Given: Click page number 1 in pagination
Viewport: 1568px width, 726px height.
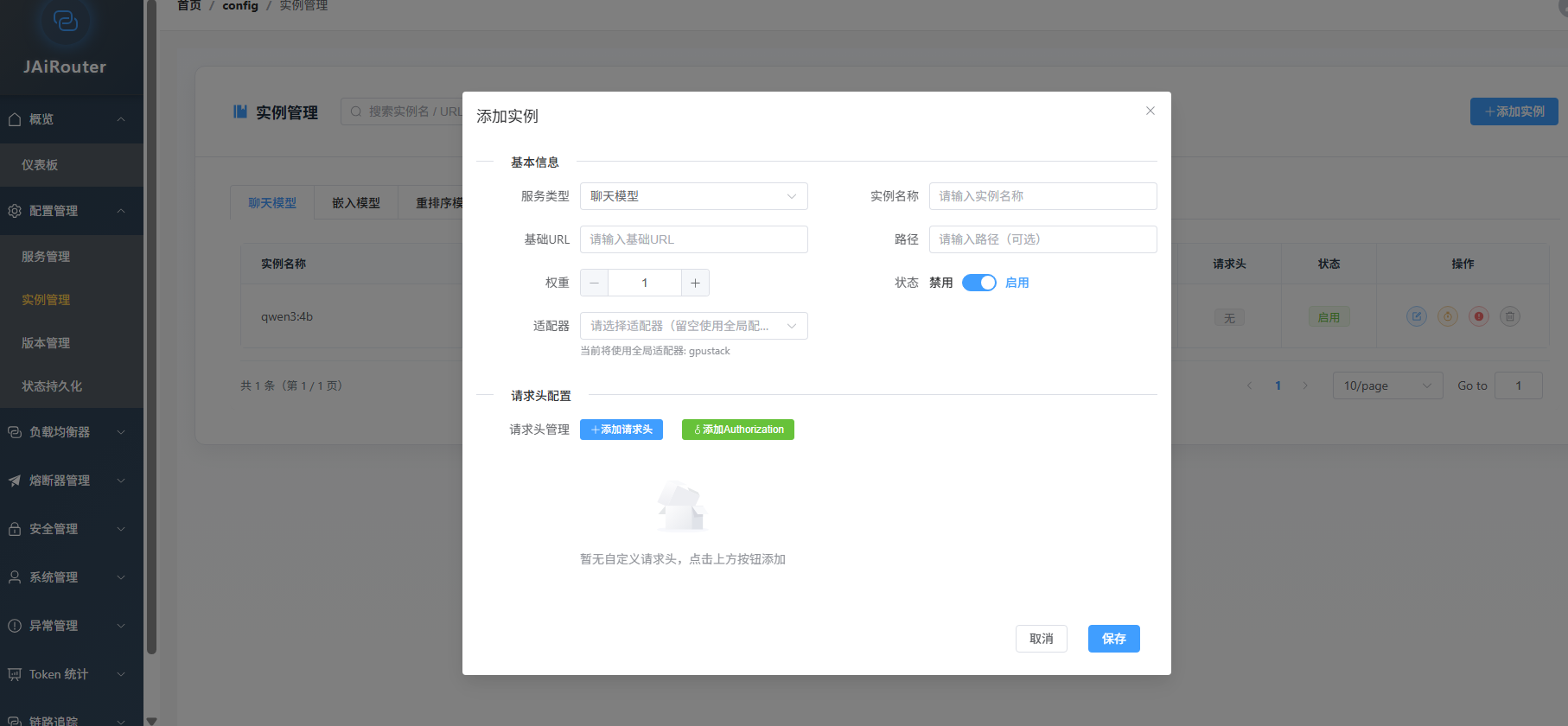Looking at the screenshot, I should (1278, 385).
